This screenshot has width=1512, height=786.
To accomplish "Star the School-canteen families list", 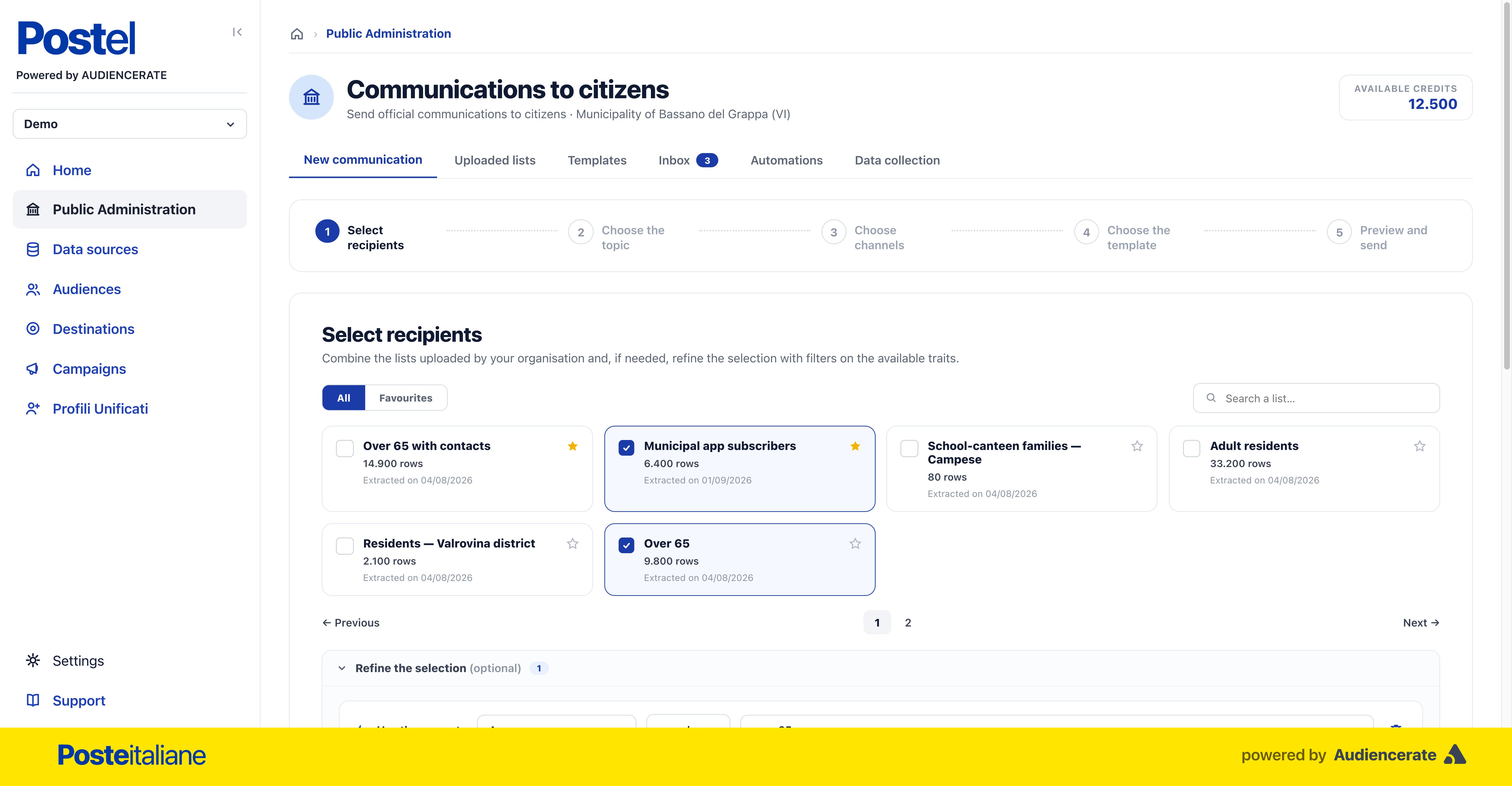I will 1137,446.
